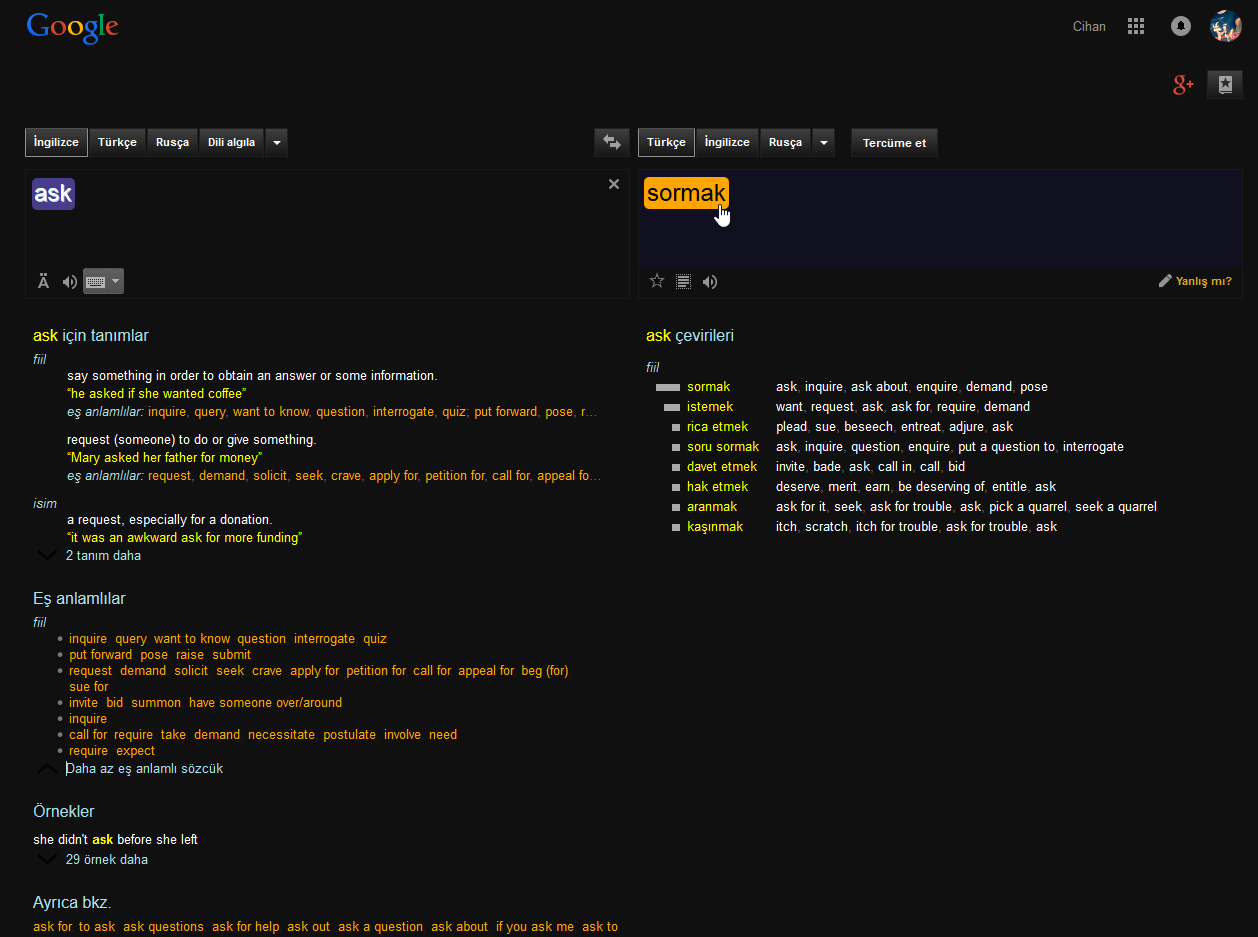The image size is (1258, 937).
Task: Click the kaşınmak translation
Action: [x=715, y=527]
